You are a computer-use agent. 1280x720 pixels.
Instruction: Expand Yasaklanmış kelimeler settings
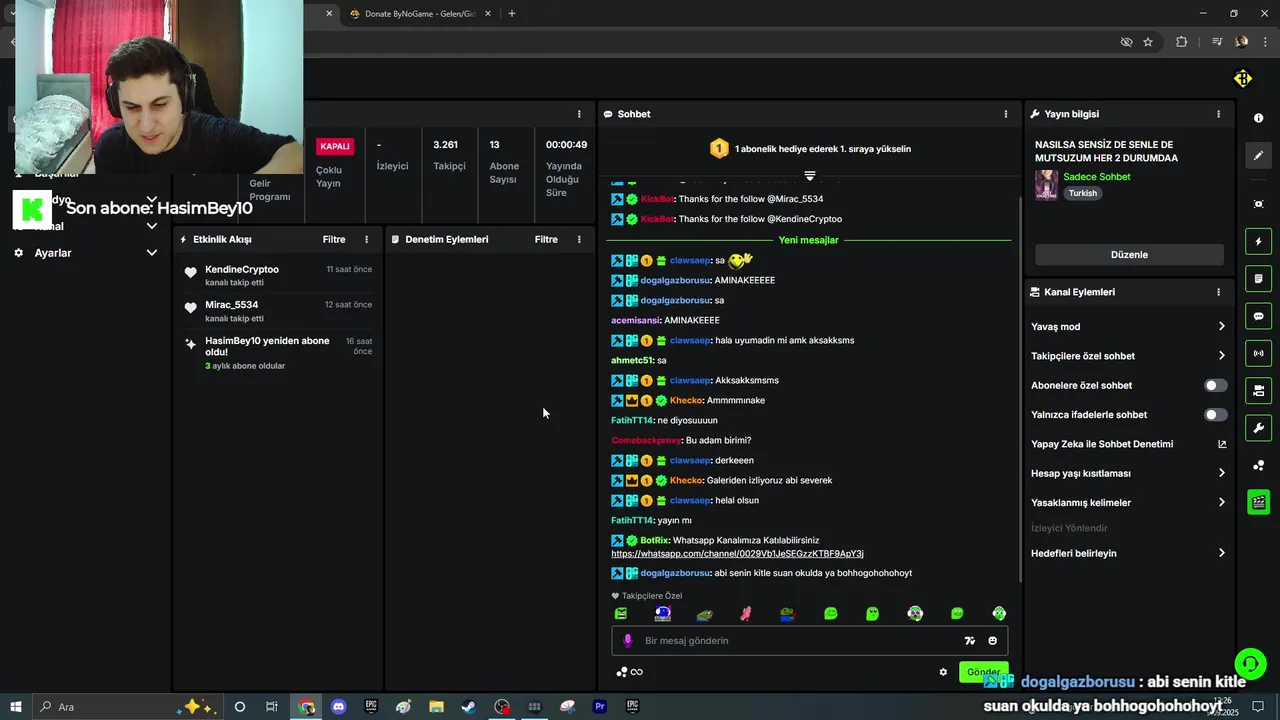pyautogui.click(x=1128, y=502)
